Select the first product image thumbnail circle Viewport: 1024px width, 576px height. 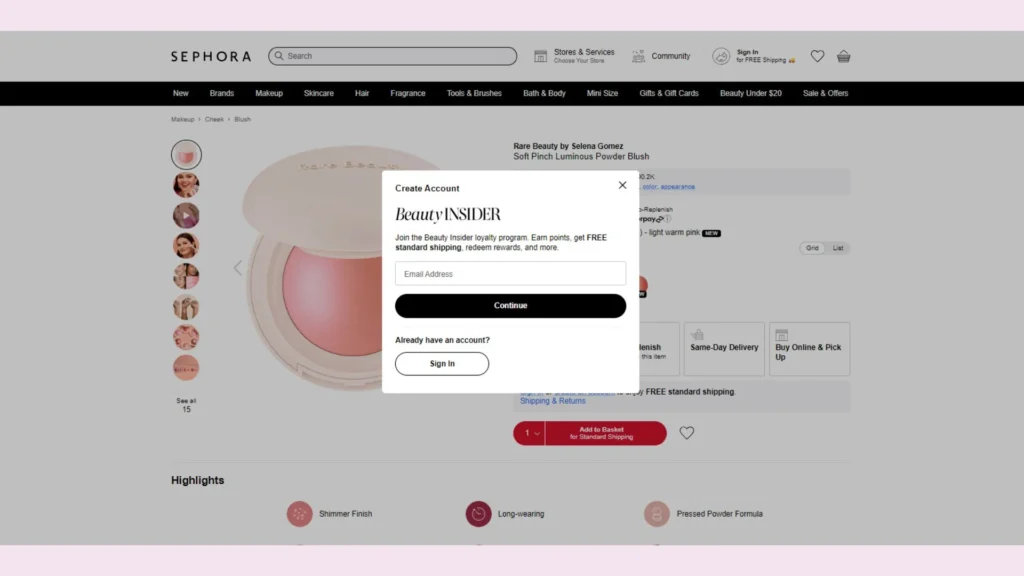coord(186,153)
